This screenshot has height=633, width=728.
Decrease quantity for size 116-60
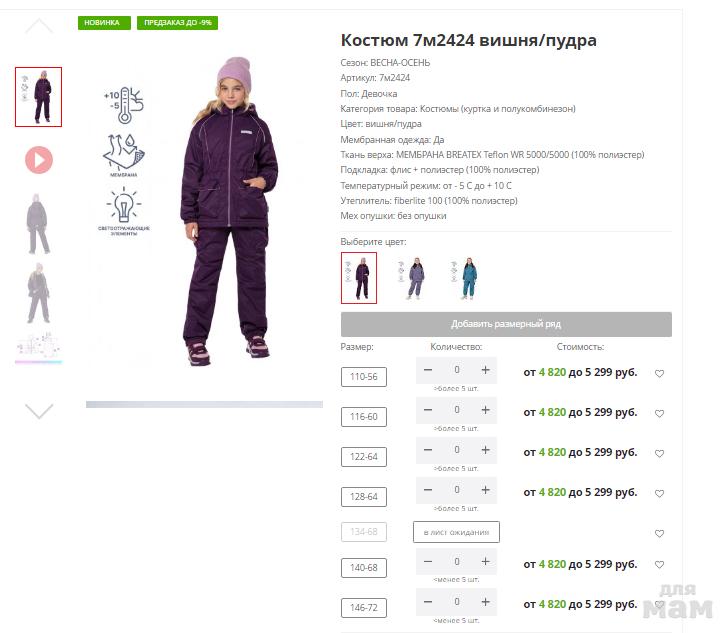(x=428, y=410)
